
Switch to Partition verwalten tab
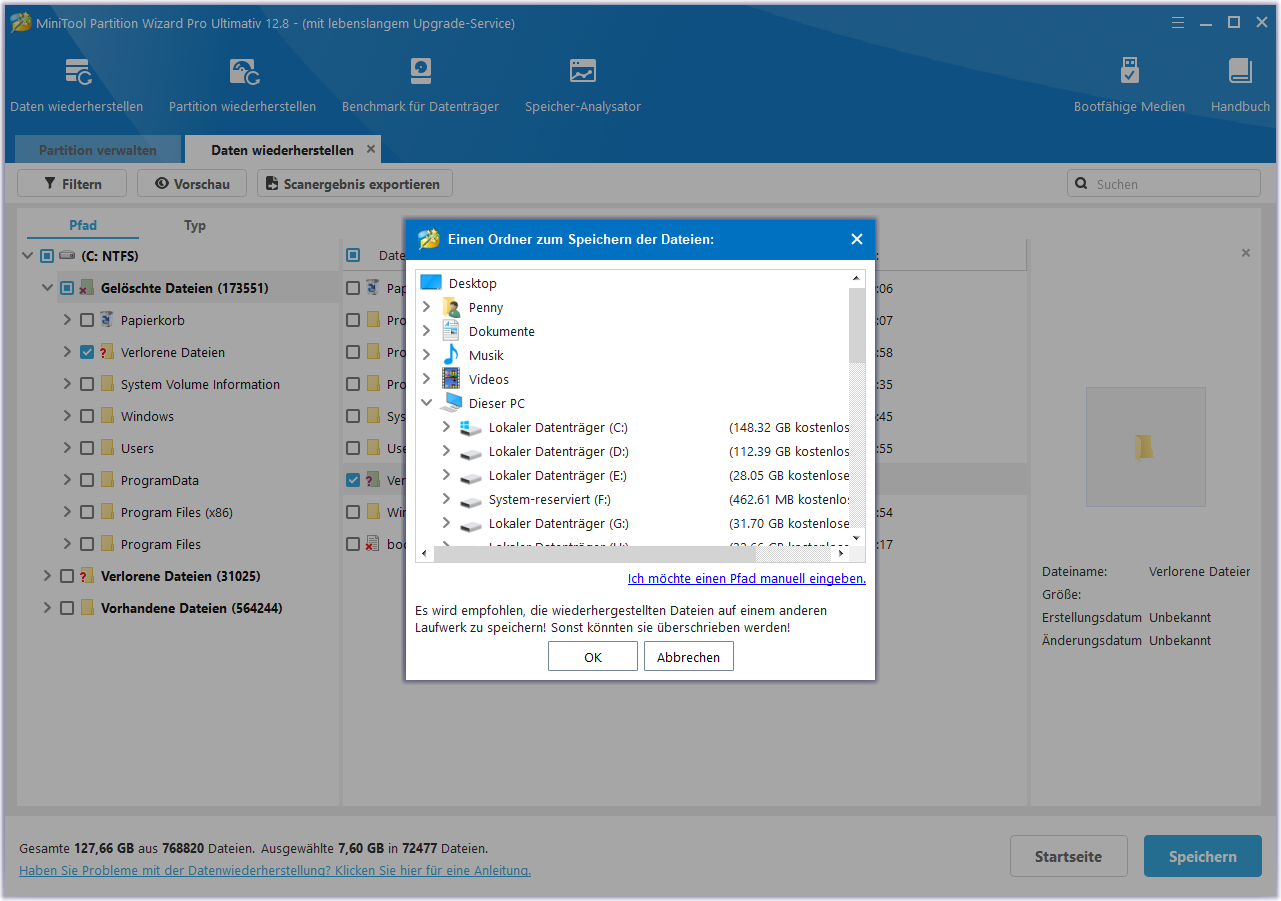(98, 150)
